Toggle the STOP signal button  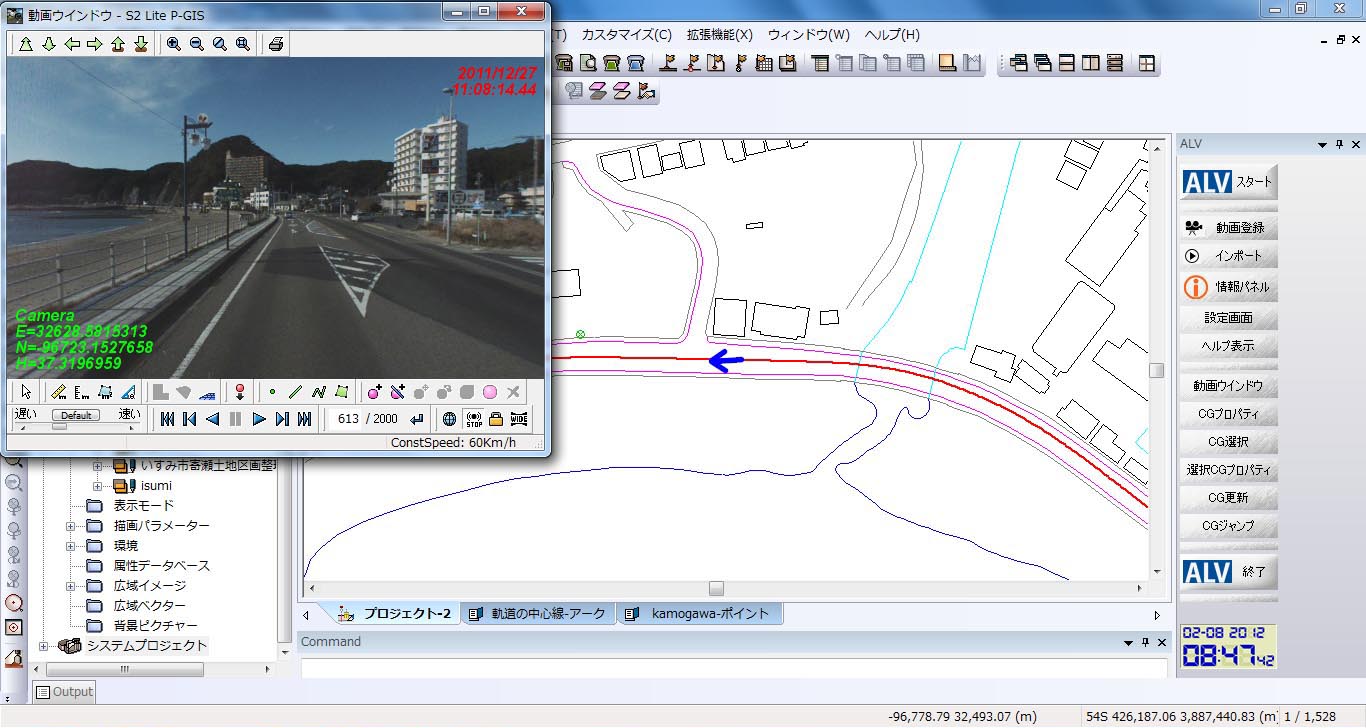(473, 419)
